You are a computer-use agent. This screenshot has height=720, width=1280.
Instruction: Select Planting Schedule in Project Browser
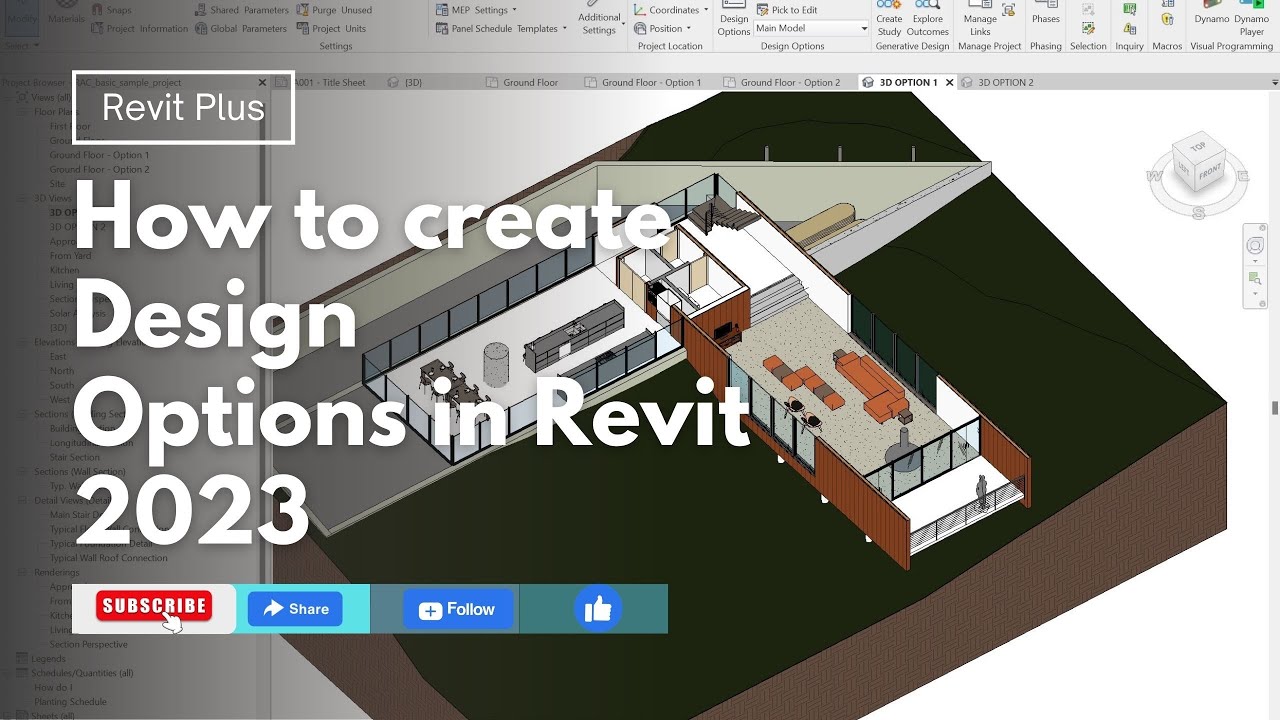point(71,702)
